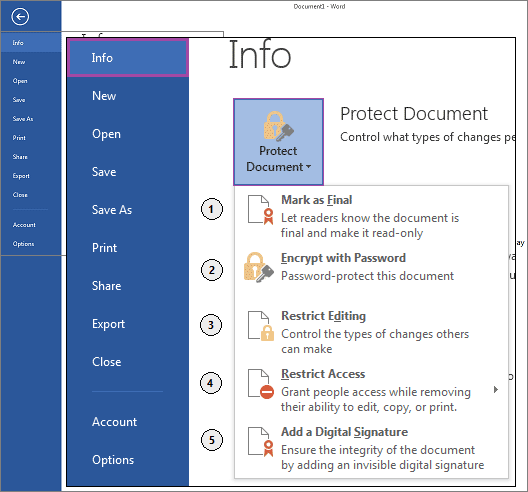Open Account in the small background sidebar
Screen dimensions: 528x492
[24, 225]
